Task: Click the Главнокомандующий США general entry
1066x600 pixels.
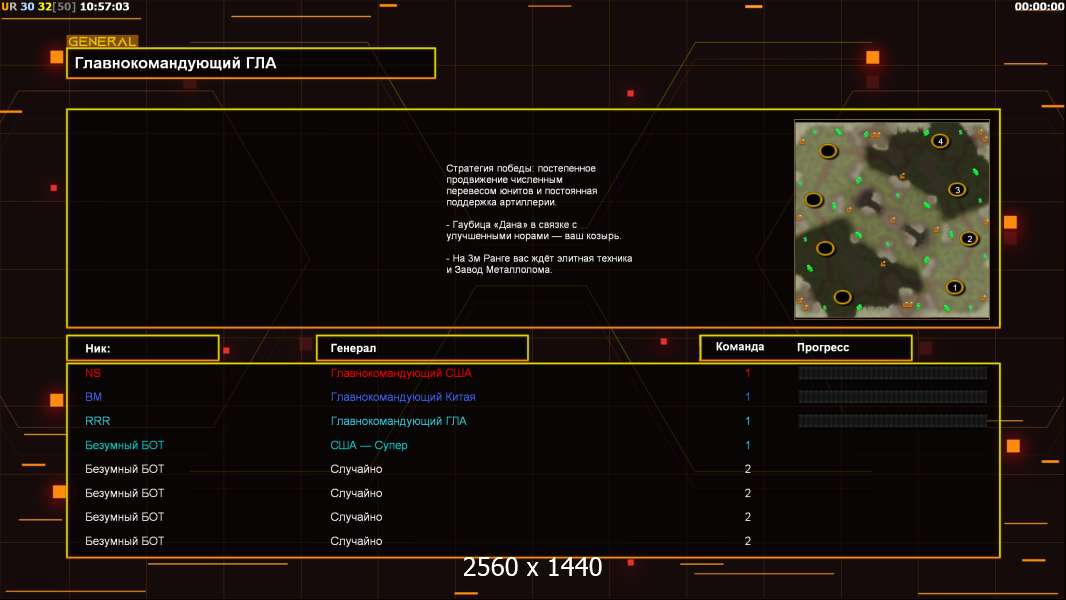Action: pyautogui.click(x=401, y=373)
